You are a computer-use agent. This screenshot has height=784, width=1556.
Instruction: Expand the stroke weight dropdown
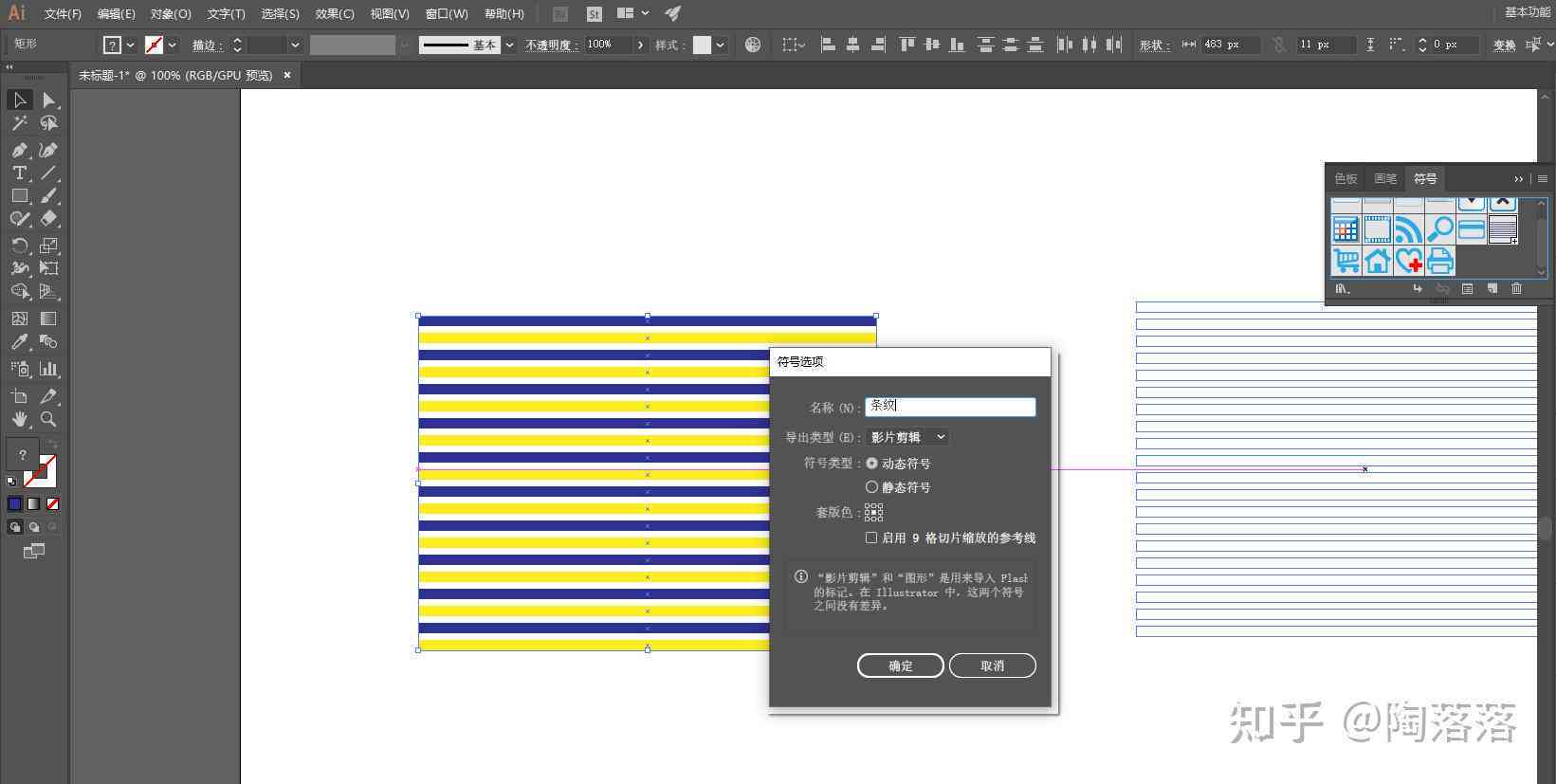(x=295, y=45)
